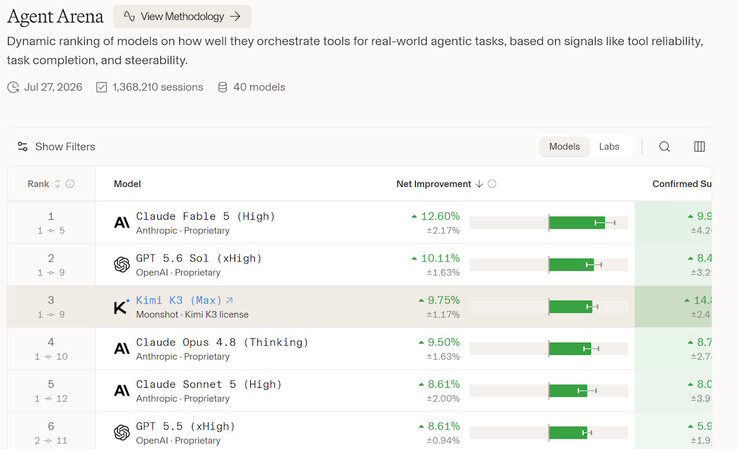Screen dimensions: 738x449
Task: Sort by the Rank column
Action: coord(57,184)
